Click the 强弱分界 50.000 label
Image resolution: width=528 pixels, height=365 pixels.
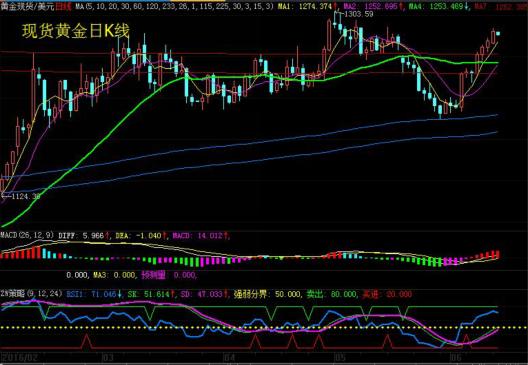pyautogui.click(x=267, y=294)
